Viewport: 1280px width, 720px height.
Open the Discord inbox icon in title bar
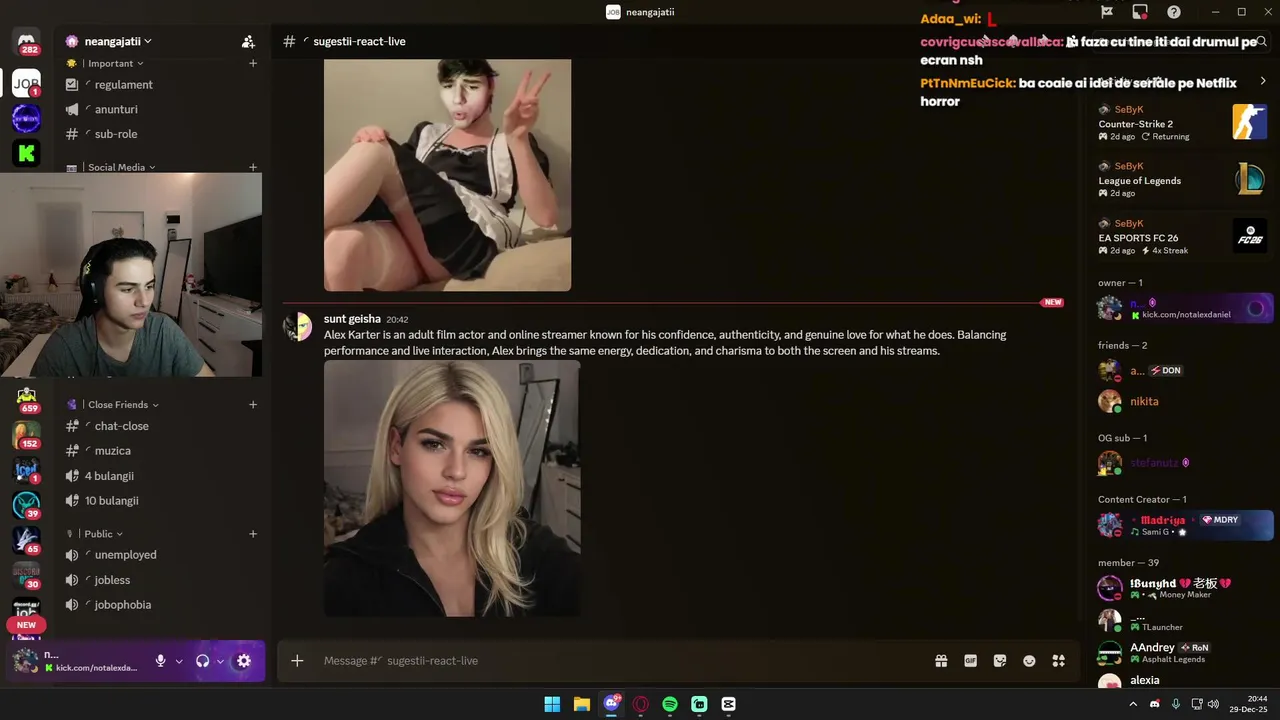pyautogui.click(x=1140, y=12)
